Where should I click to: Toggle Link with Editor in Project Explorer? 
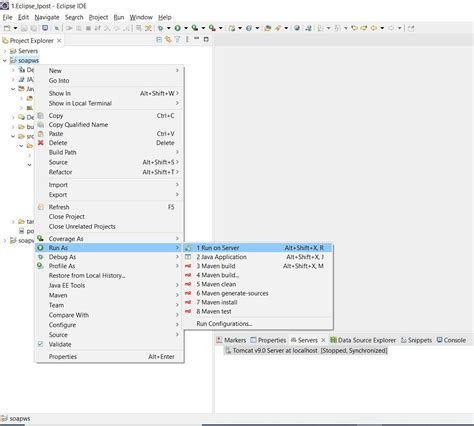click(168, 40)
